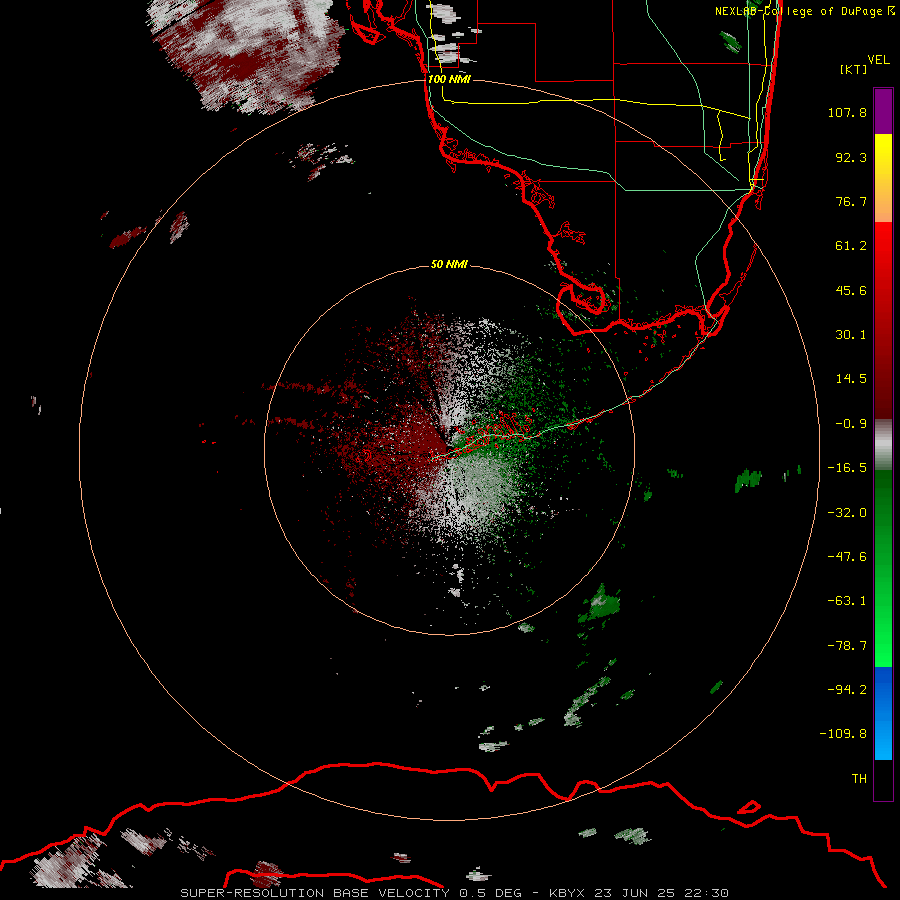Click the 107.8 velocity scale value
The width and height of the screenshot is (900, 900).
click(847, 112)
